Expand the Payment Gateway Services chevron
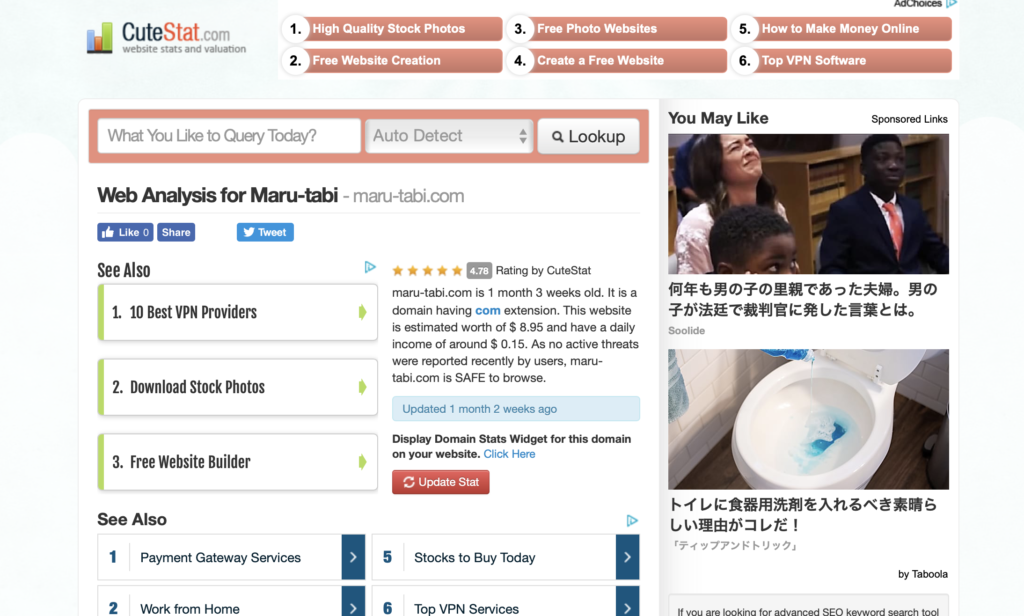The height and width of the screenshot is (616, 1024). tap(353, 557)
